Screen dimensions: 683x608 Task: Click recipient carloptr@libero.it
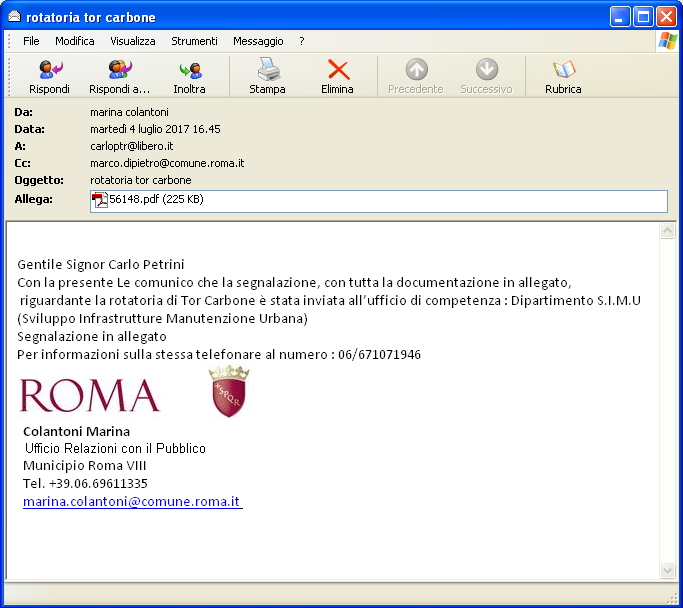coord(132,146)
